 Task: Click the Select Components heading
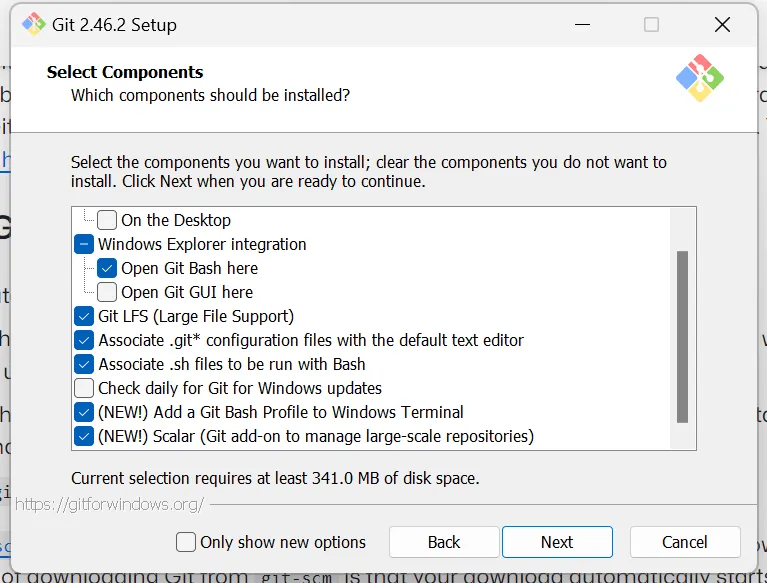[x=125, y=72]
